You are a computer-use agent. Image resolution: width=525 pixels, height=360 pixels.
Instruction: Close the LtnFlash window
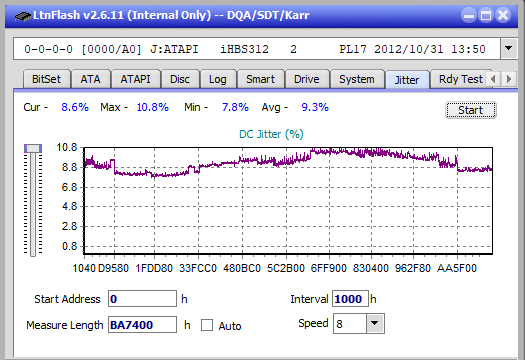click(x=503, y=15)
